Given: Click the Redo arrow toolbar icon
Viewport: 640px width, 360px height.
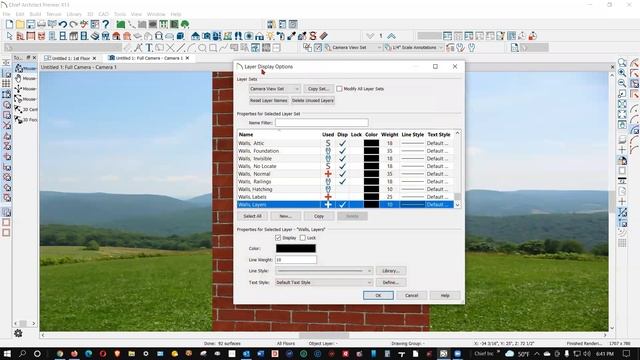Looking at the screenshot, I should (73, 24).
